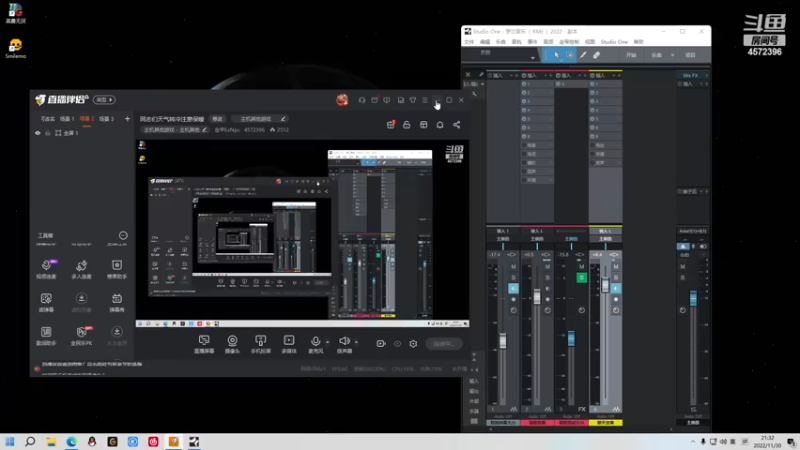Viewport: 800px width, 450px height.
Task: Click the live-streaming status button
Action: pos(443,344)
